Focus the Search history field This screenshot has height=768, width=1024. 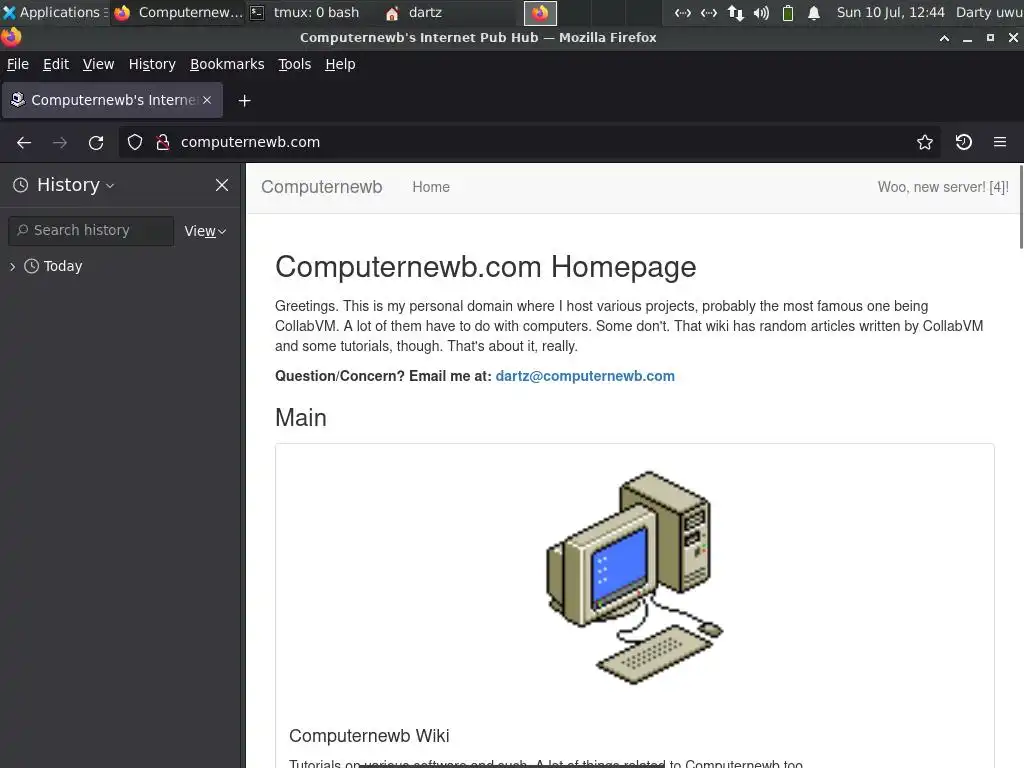tap(91, 231)
